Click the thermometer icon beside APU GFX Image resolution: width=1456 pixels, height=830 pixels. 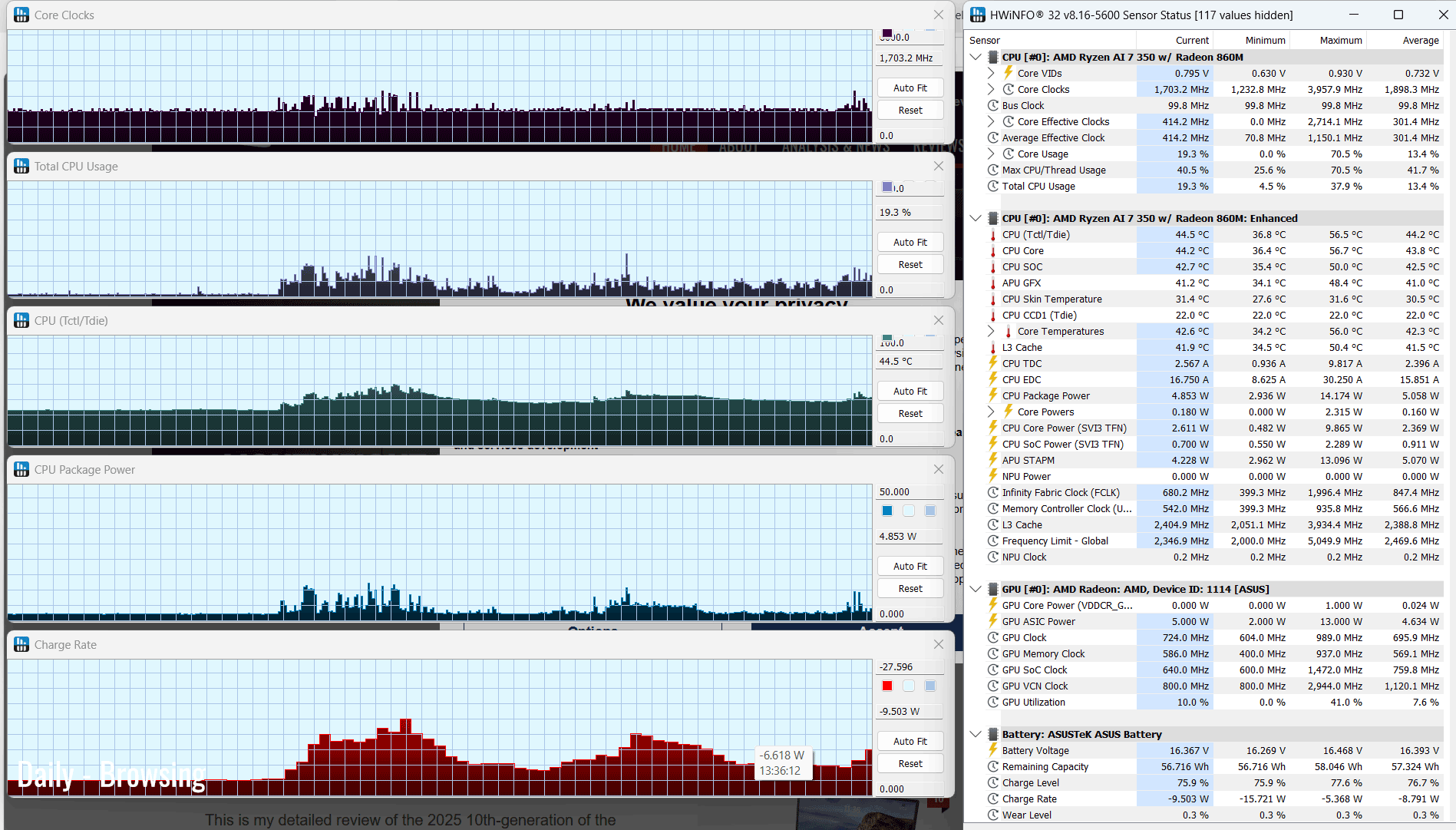[x=993, y=283]
